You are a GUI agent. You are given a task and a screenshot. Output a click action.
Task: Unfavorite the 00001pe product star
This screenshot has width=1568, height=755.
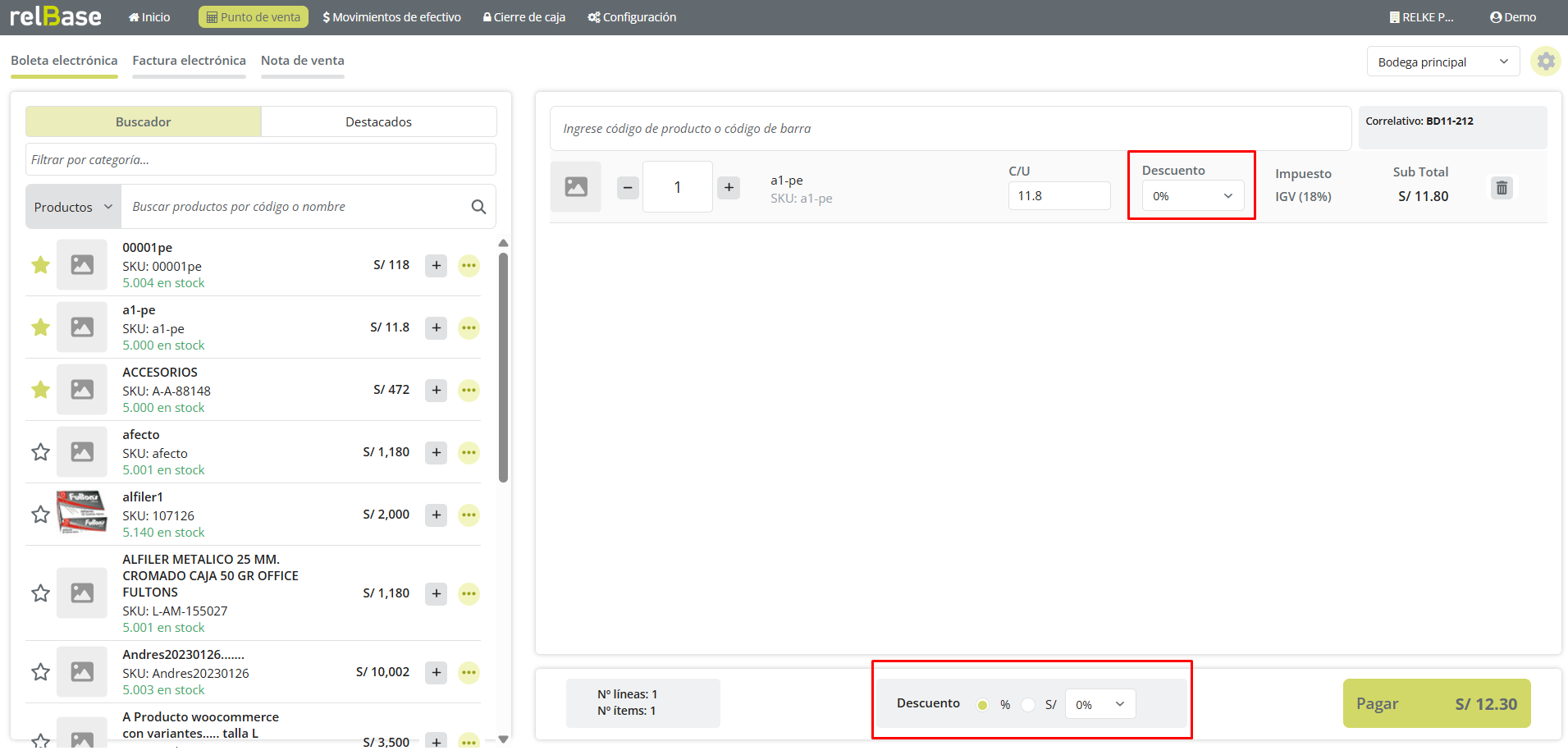point(40,265)
